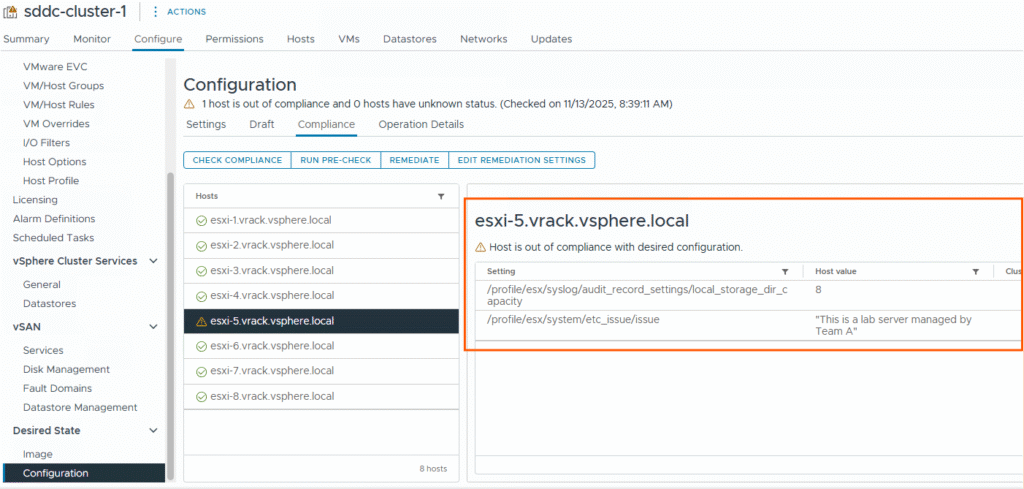Click the Setting column filter icon
The height and width of the screenshot is (489, 1024).
785,272
